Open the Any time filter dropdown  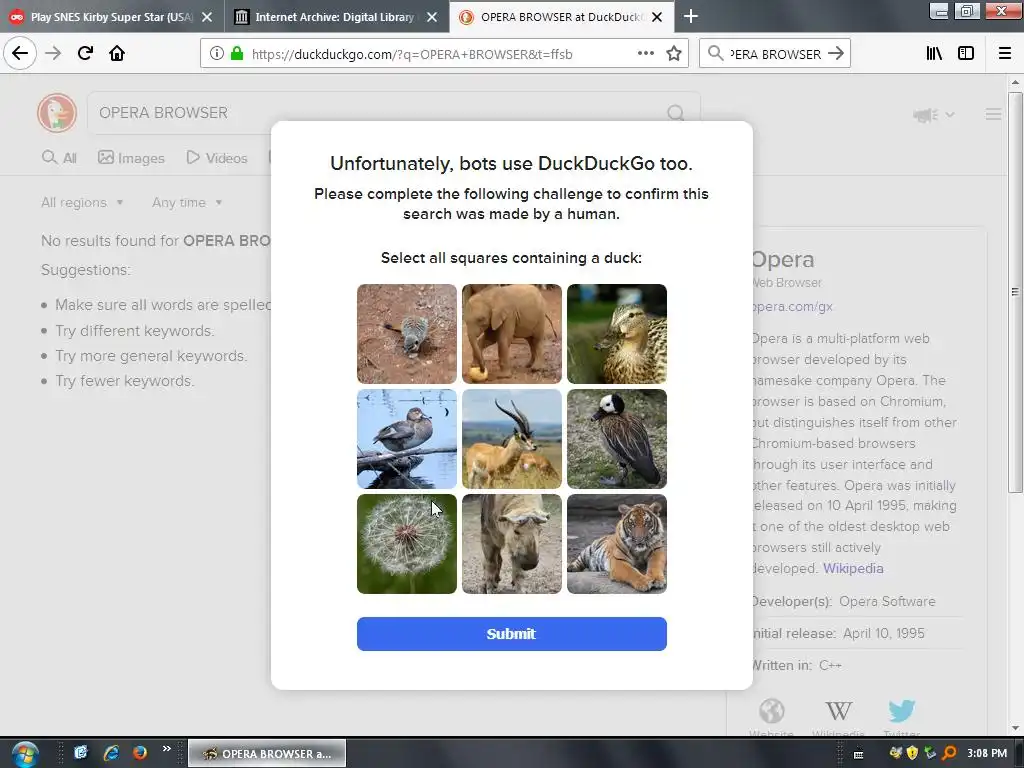[x=187, y=202]
